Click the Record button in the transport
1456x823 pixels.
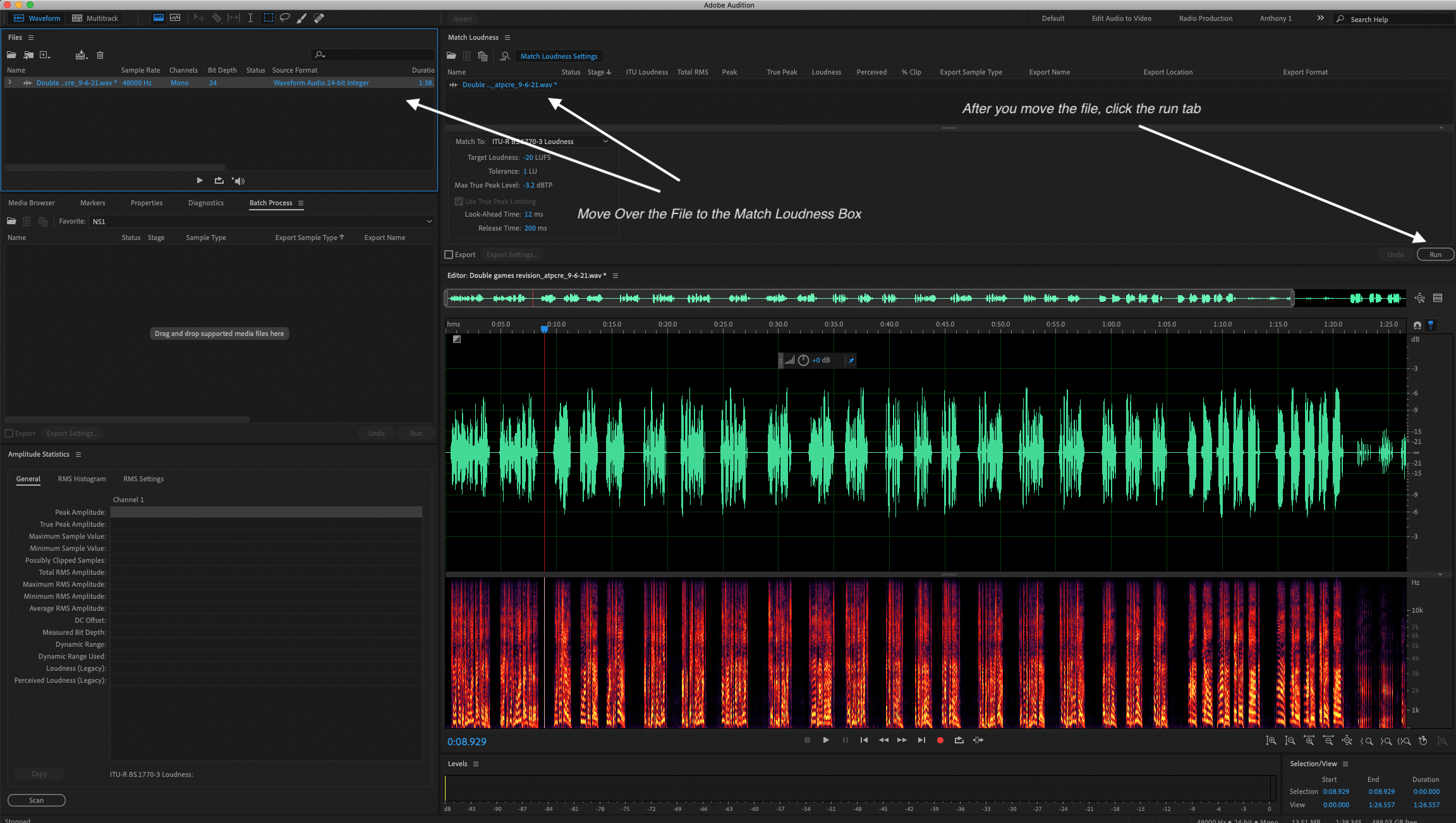(940, 740)
